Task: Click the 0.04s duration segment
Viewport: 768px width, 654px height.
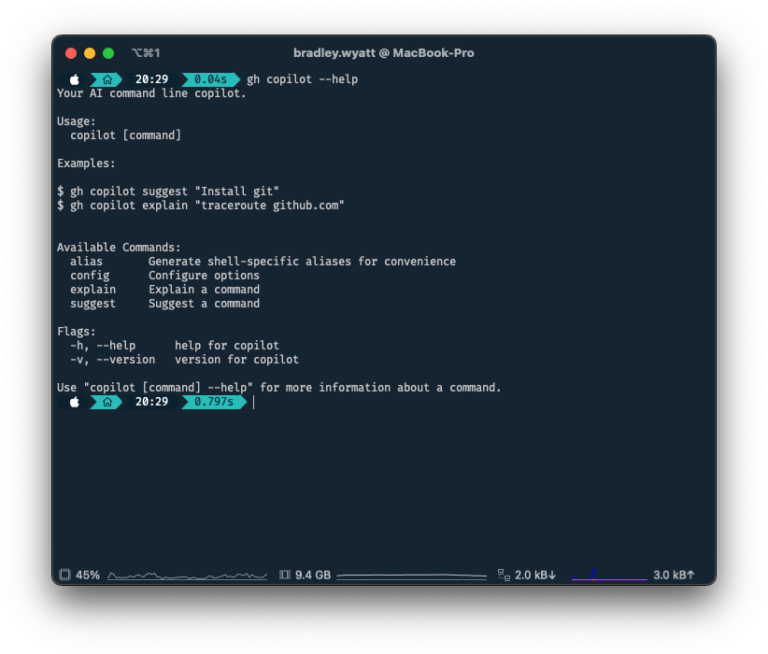Action: pos(211,79)
